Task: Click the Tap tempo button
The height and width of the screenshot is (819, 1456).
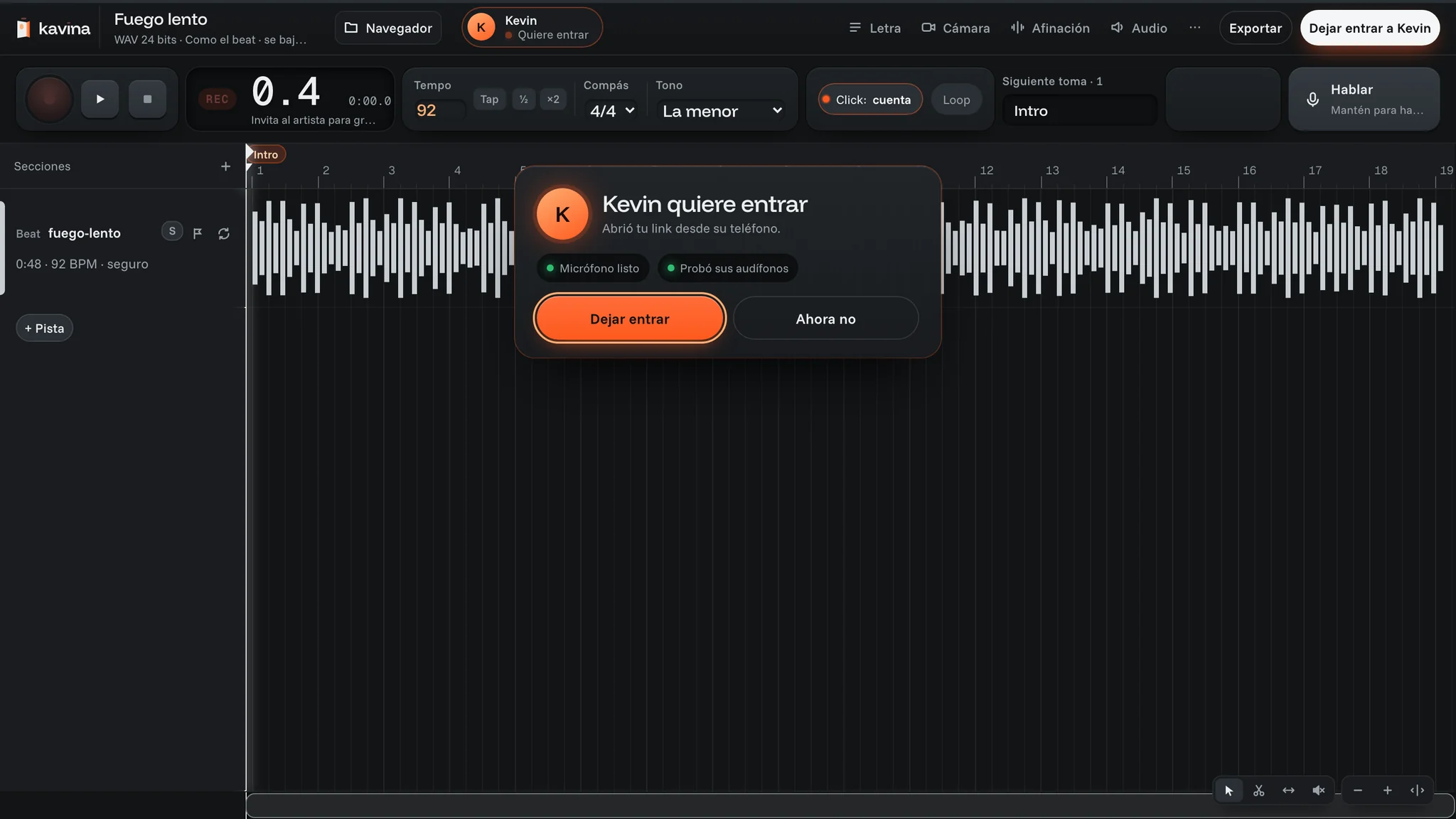Action: pyautogui.click(x=489, y=100)
